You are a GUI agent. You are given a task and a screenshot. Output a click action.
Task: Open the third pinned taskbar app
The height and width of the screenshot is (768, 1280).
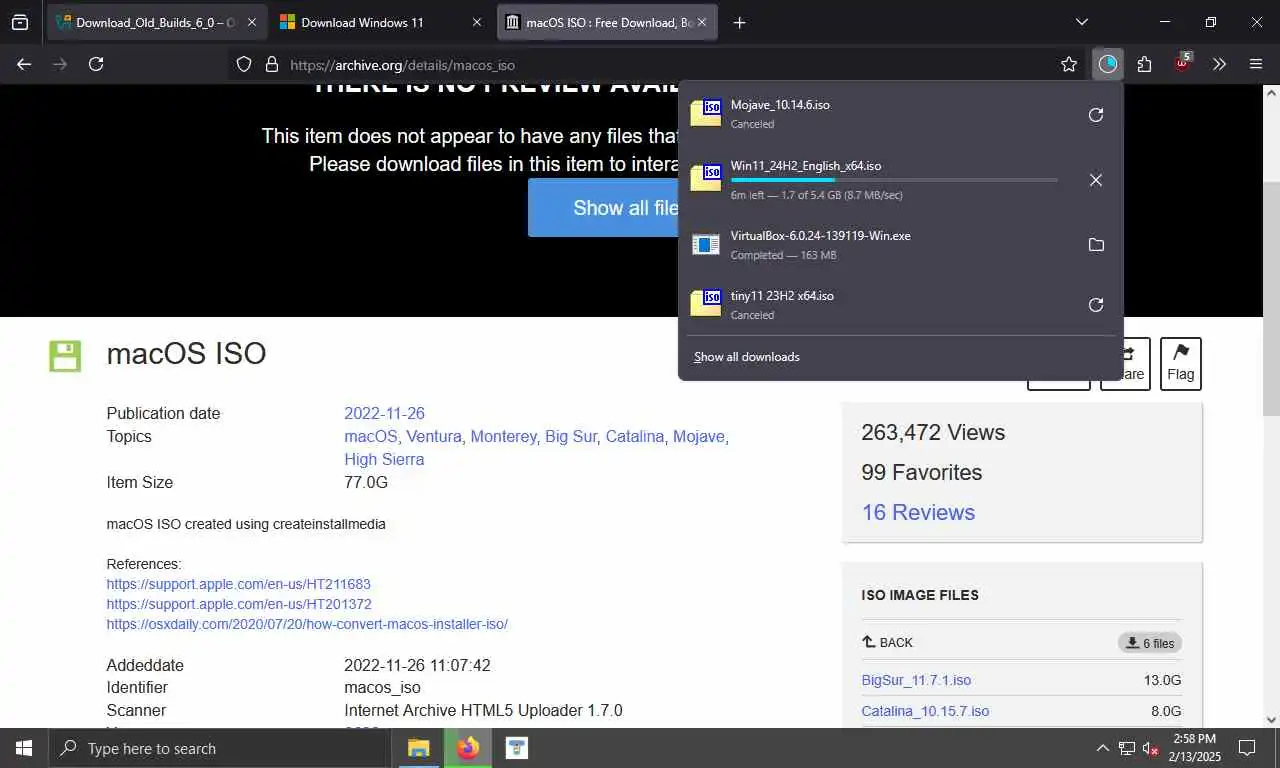tap(516, 748)
